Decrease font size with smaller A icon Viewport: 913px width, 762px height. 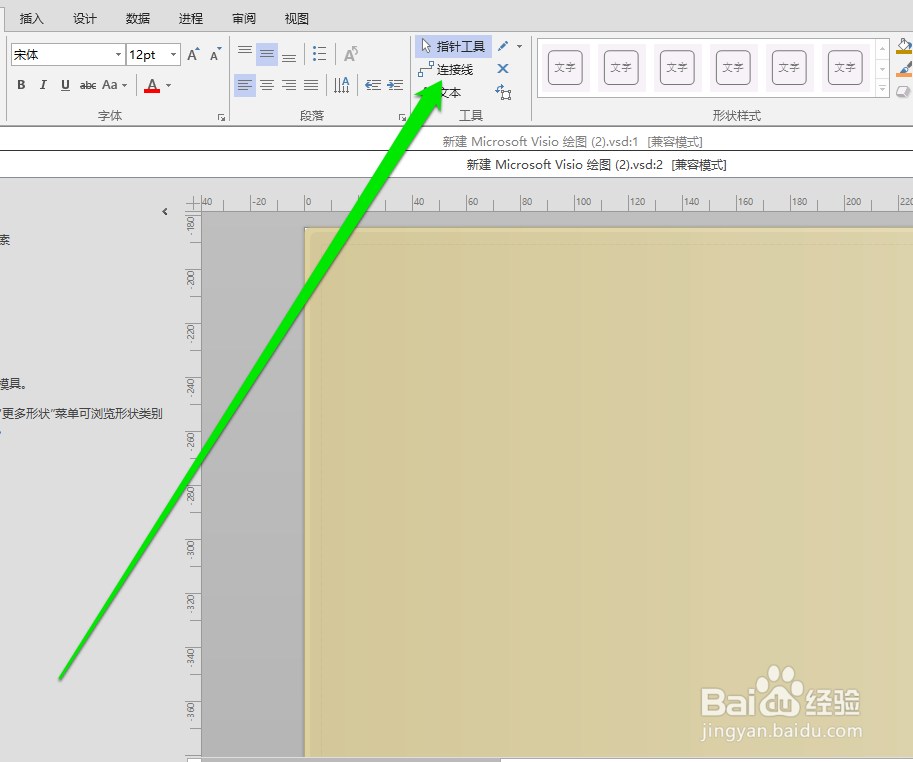[215, 55]
